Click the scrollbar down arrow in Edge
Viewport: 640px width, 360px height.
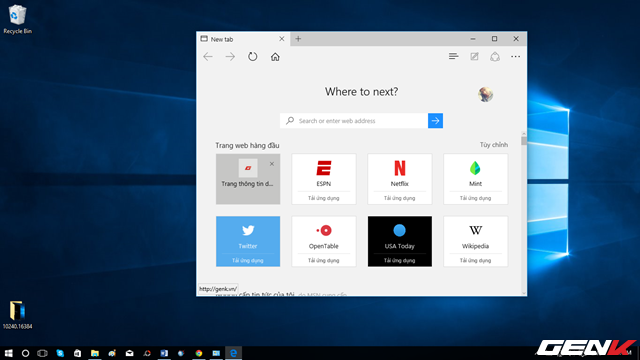pos(524,293)
